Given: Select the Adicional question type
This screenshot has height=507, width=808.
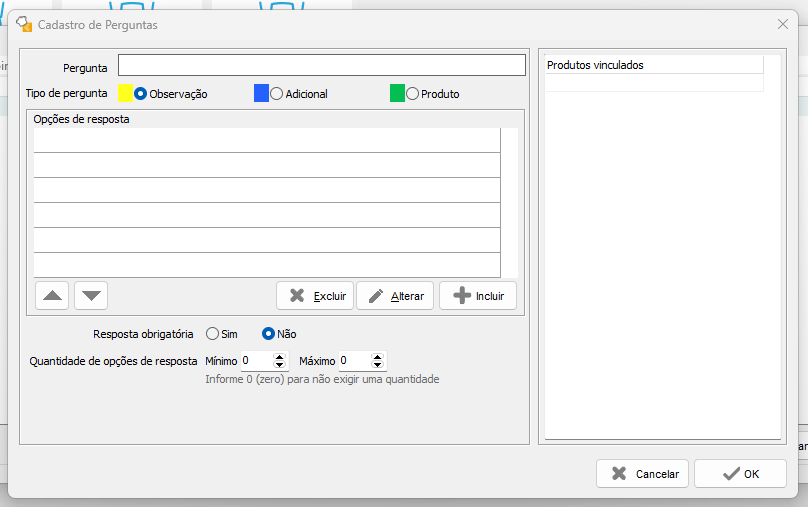Looking at the screenshot, I should (277, 94).
